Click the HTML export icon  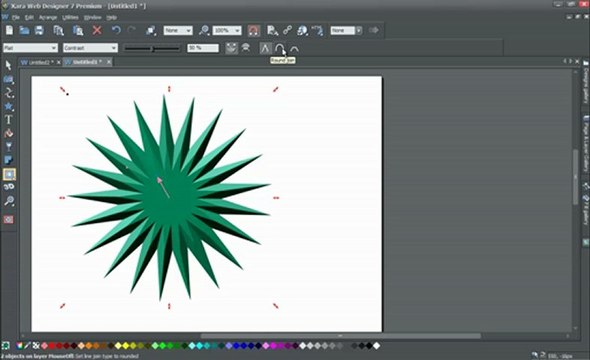(317, 30)
